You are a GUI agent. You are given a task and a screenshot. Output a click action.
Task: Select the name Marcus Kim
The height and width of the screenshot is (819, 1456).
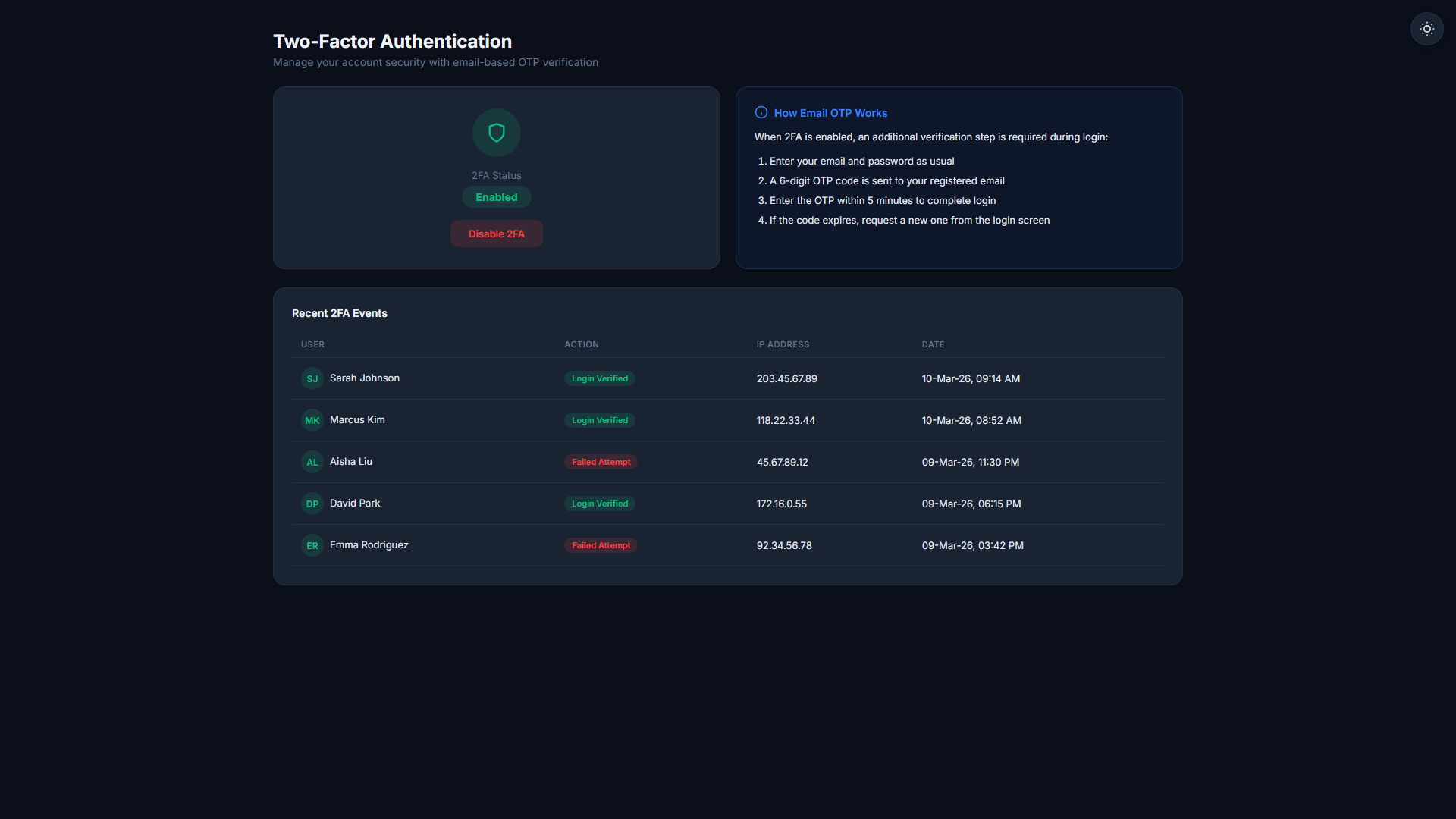coord(357,419)
